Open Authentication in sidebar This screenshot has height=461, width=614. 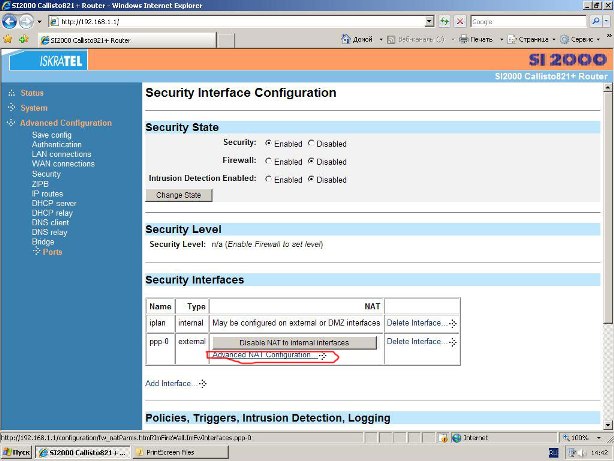pyautogui.click(x=57, y=145)
